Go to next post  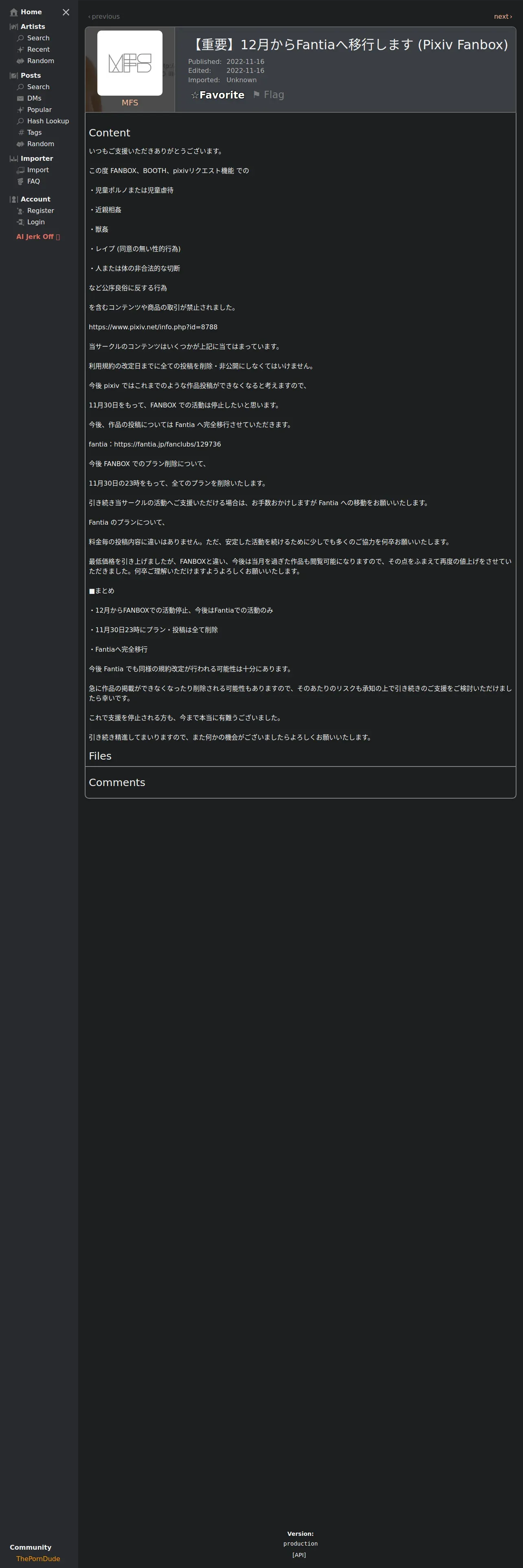pyautogui.click(x=503, y=16)
